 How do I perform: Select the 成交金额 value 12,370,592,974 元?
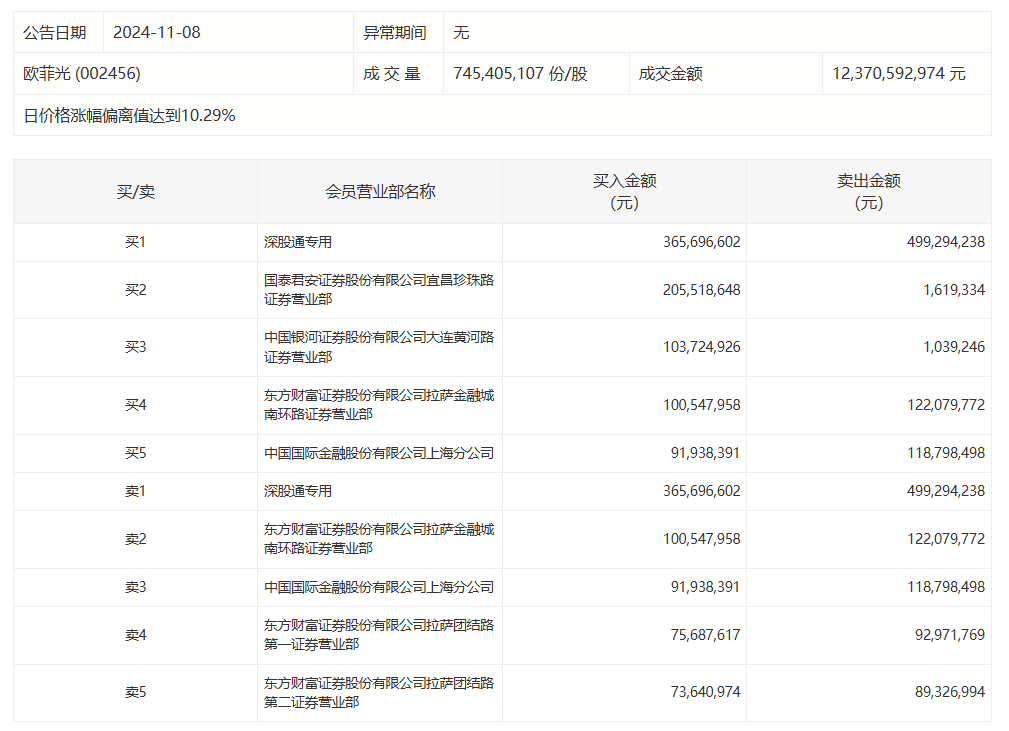click(898, 74)
